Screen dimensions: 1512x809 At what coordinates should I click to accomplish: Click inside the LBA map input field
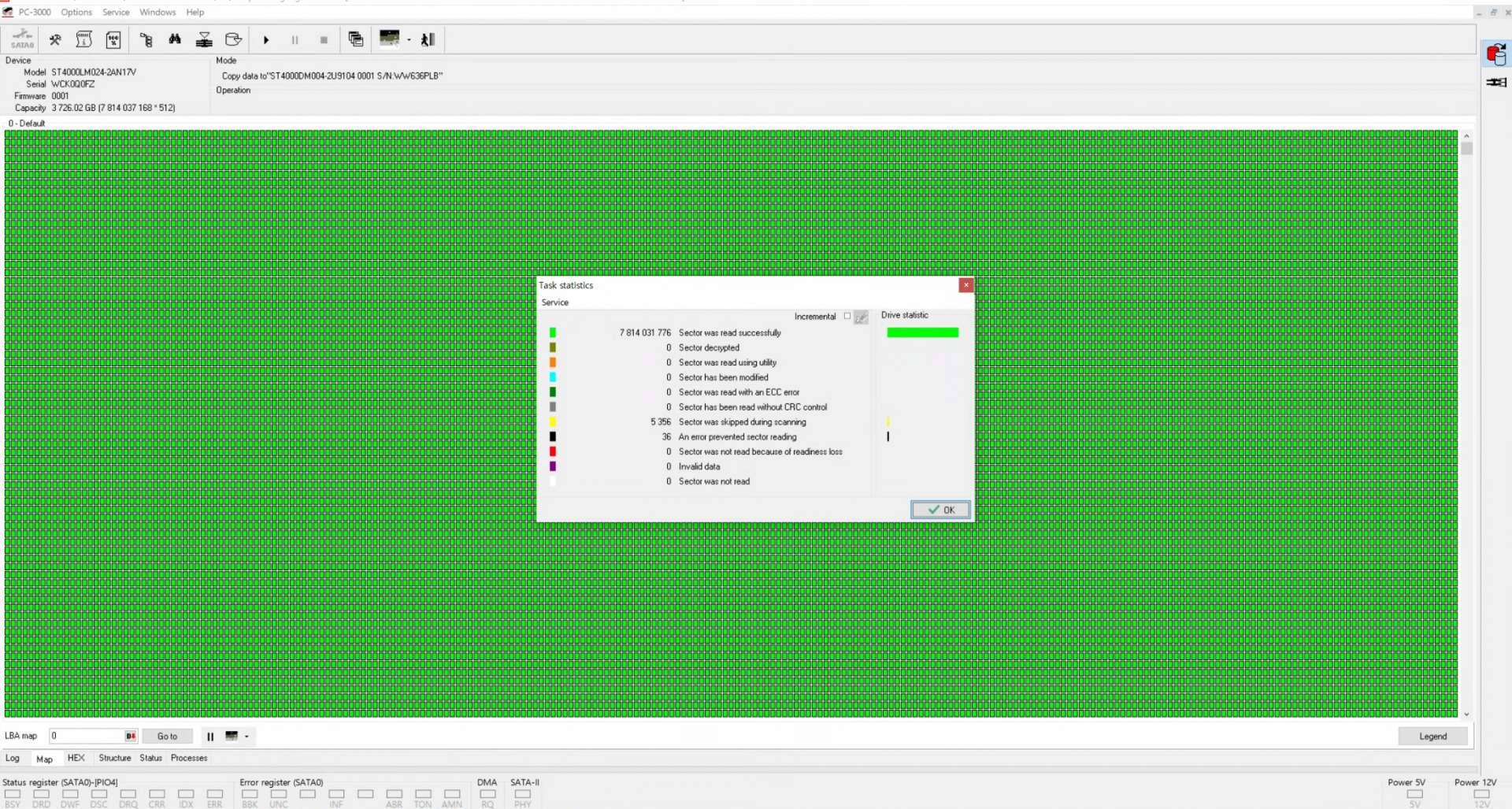tap(87, 736)
